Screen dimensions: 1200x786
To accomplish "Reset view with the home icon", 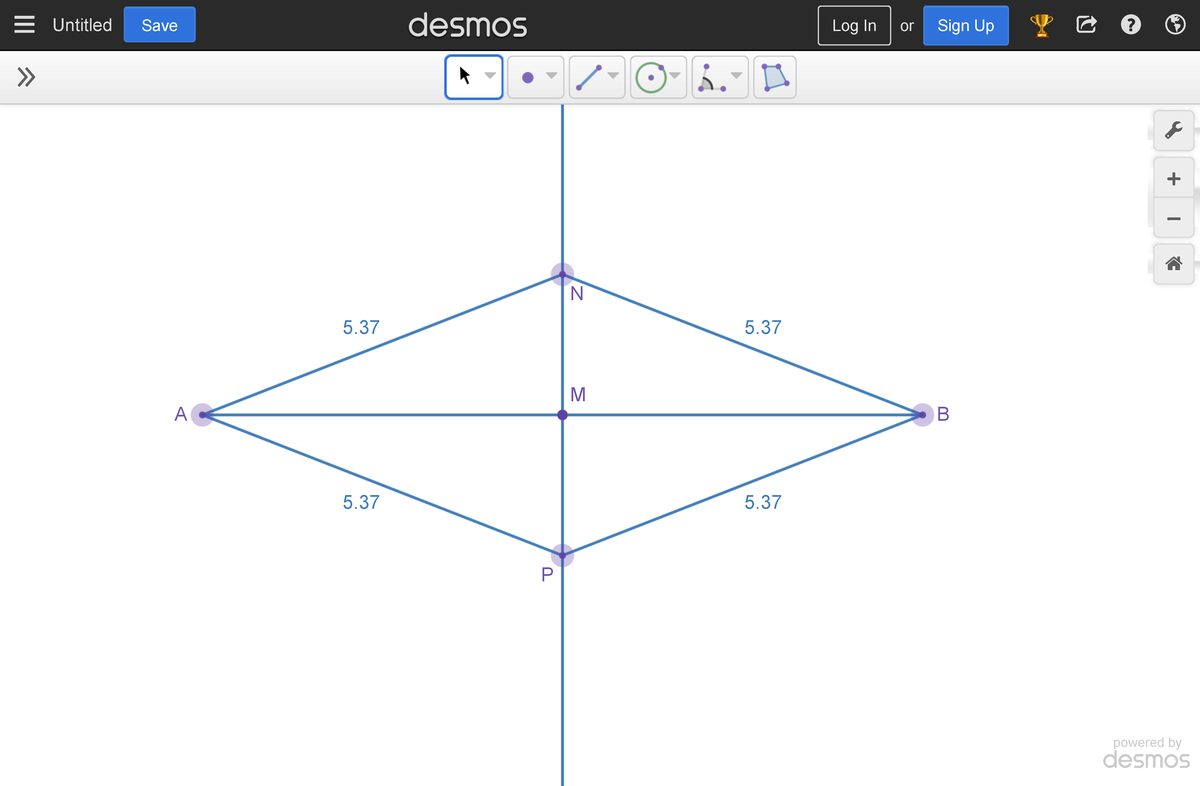I will 1173,263.
